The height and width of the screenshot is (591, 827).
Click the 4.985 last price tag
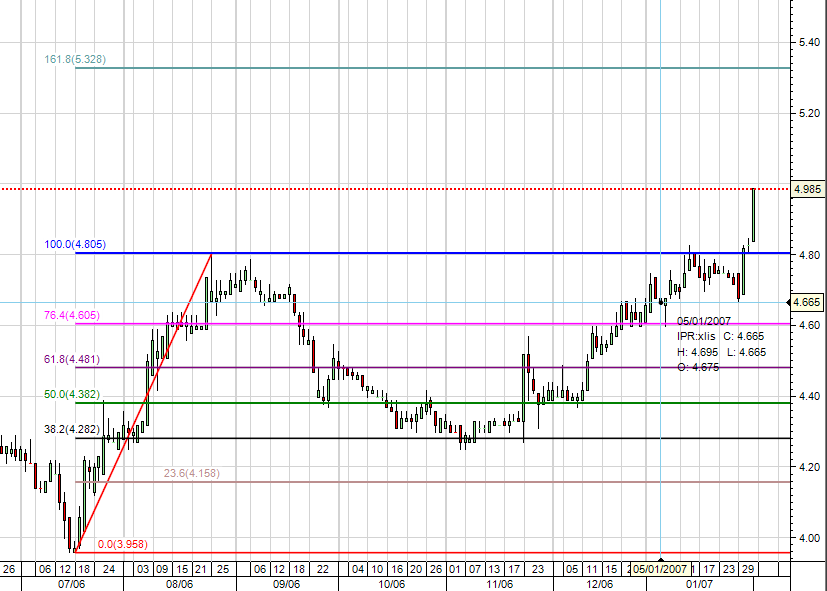click(807, 189)
